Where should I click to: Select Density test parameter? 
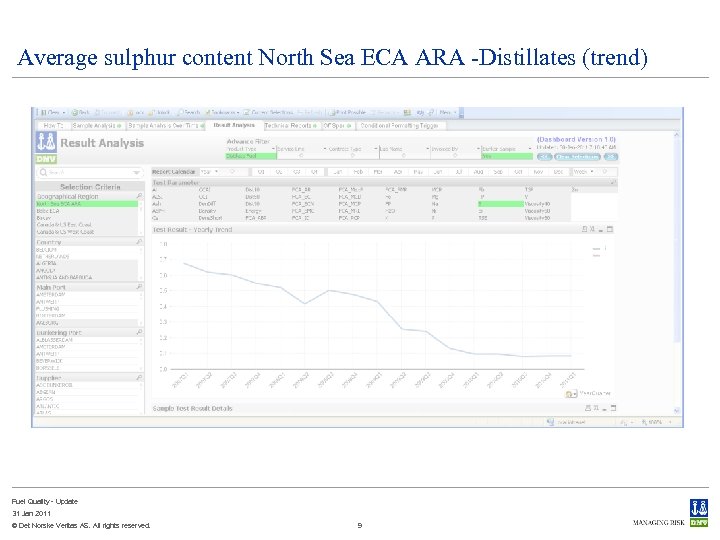pyautogui.click(x=208, y=211)
